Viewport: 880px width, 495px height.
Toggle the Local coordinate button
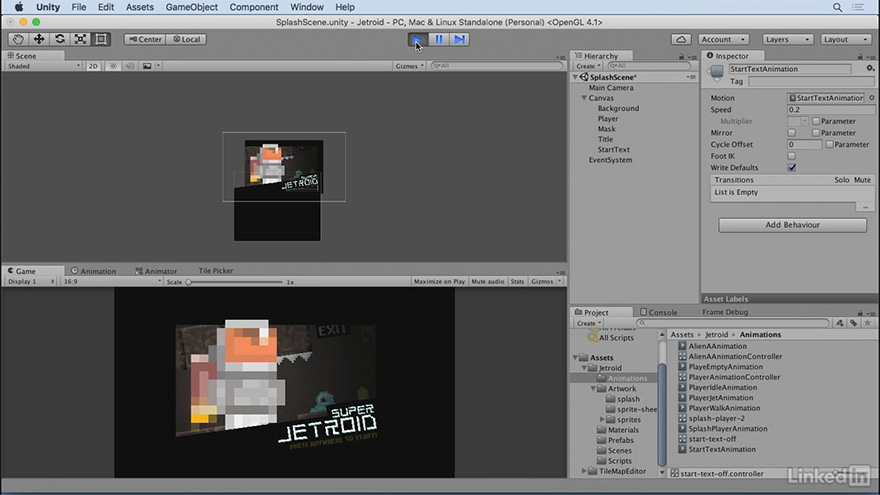(x=187, y=39)
